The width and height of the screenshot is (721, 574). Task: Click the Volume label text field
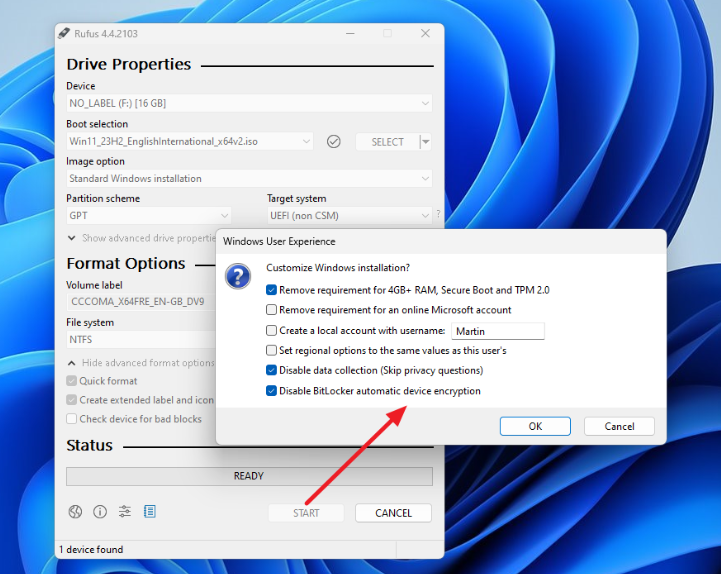tap(141, 302)
